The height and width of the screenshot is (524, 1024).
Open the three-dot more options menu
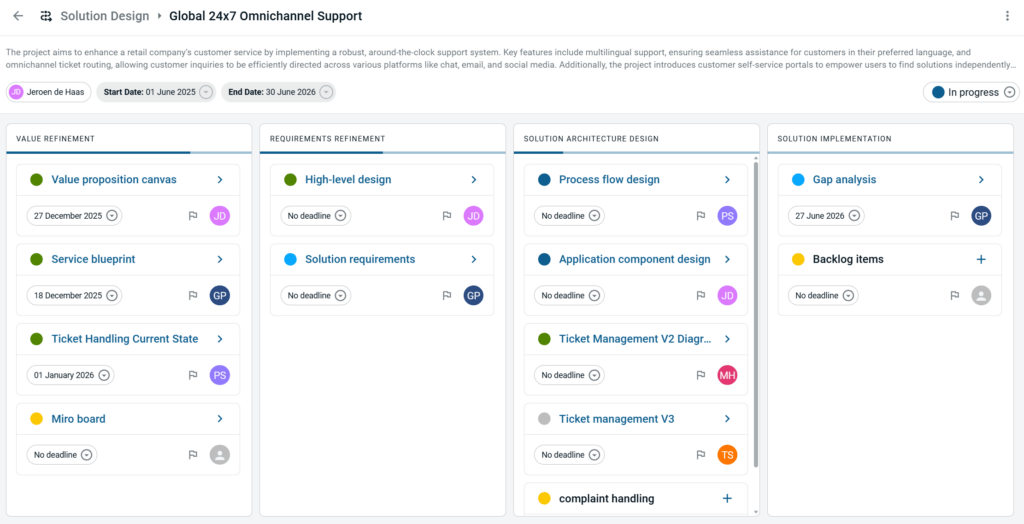click(x=1008, y=16)
